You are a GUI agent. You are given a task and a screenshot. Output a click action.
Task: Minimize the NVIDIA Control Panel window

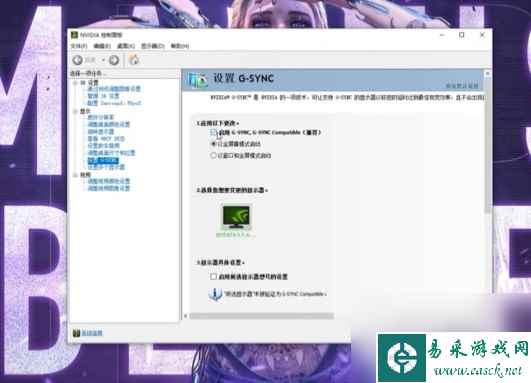pyautogui.click(x=442, y=35)
